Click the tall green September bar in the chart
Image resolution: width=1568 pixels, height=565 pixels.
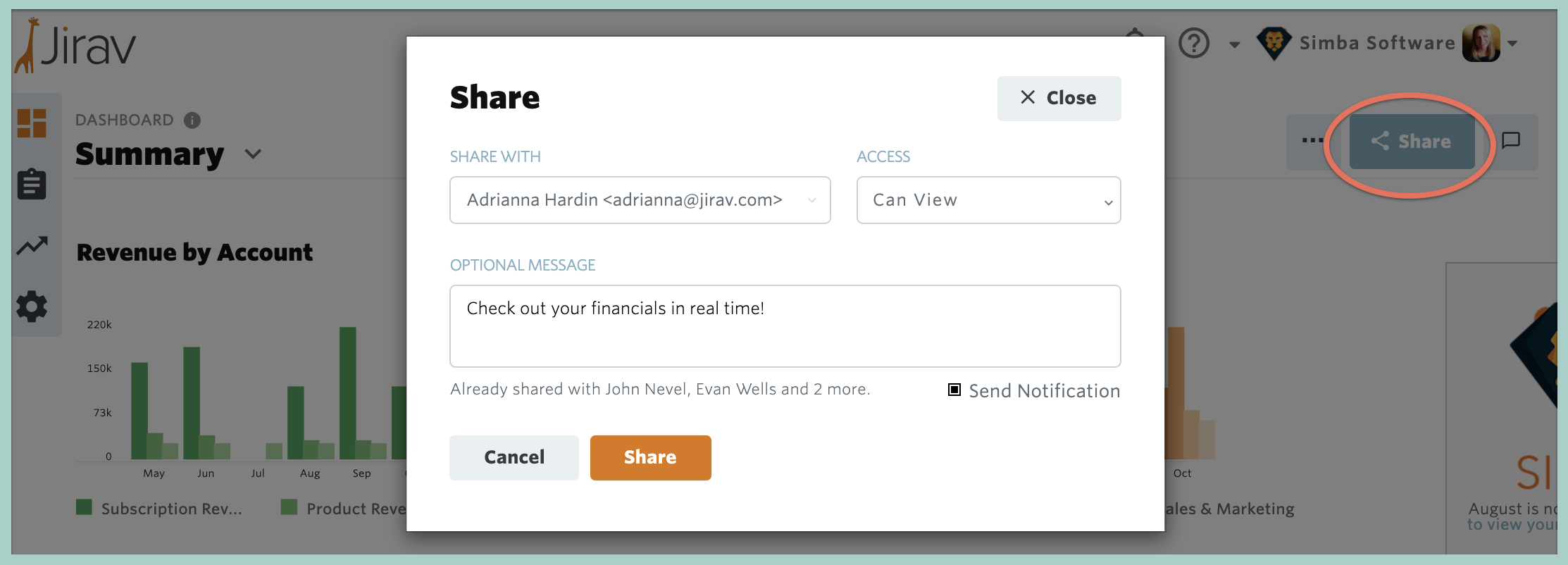(347, 393)
